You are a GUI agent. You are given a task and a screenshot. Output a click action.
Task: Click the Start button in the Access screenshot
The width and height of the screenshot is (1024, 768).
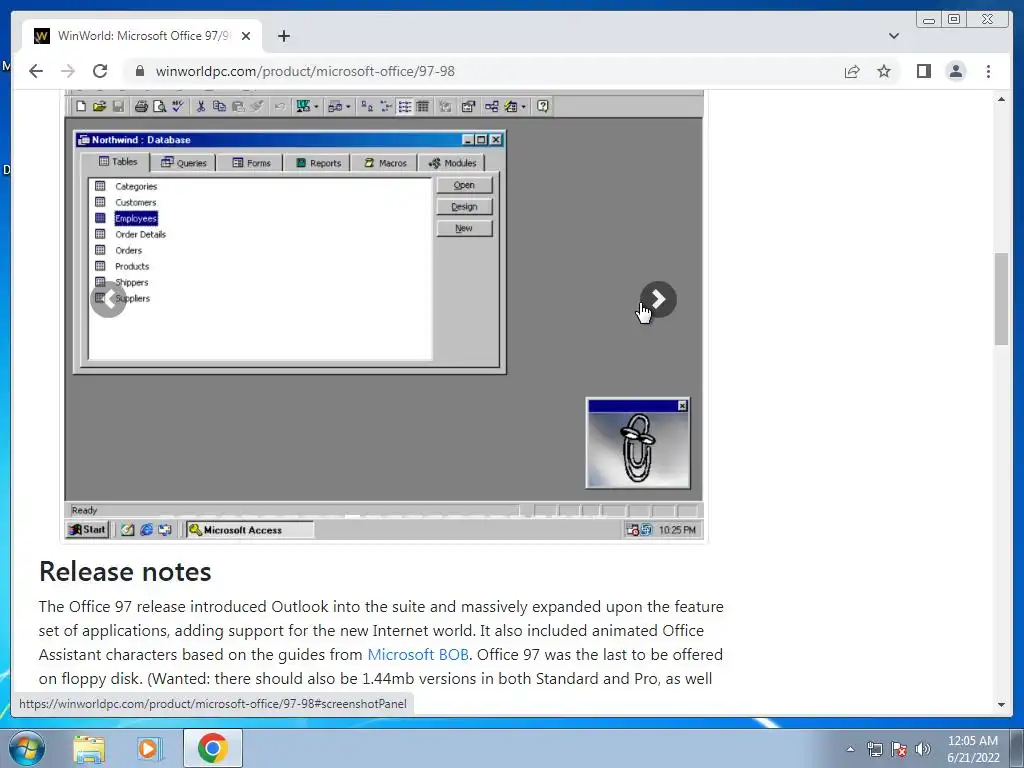pyautogui.click(x=88, y=530)
